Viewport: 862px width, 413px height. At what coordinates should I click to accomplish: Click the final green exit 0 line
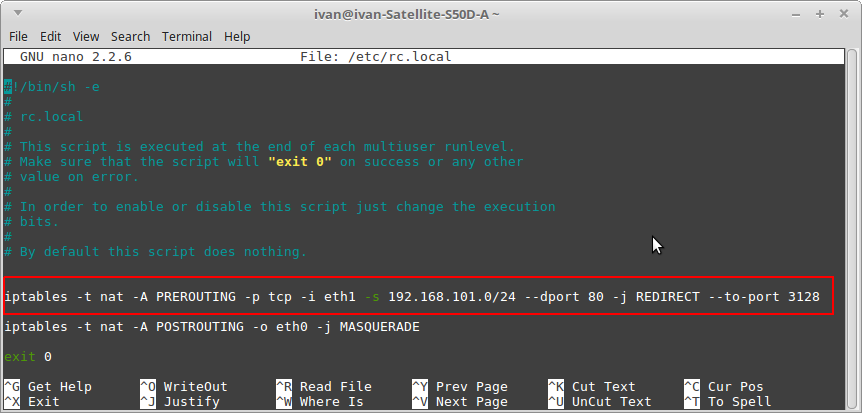28,357
